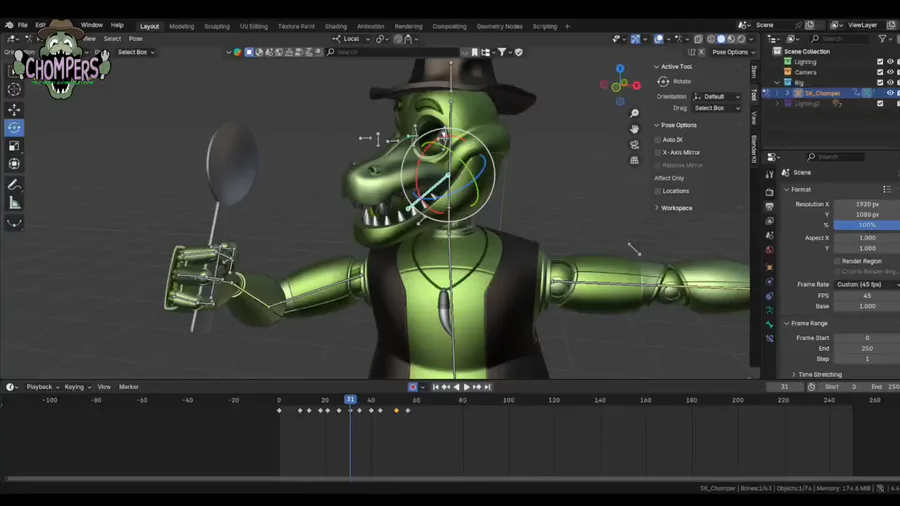Click the pan view hand icon
Viewport: 900px width, 506px height.
click(x=634, y=129)
